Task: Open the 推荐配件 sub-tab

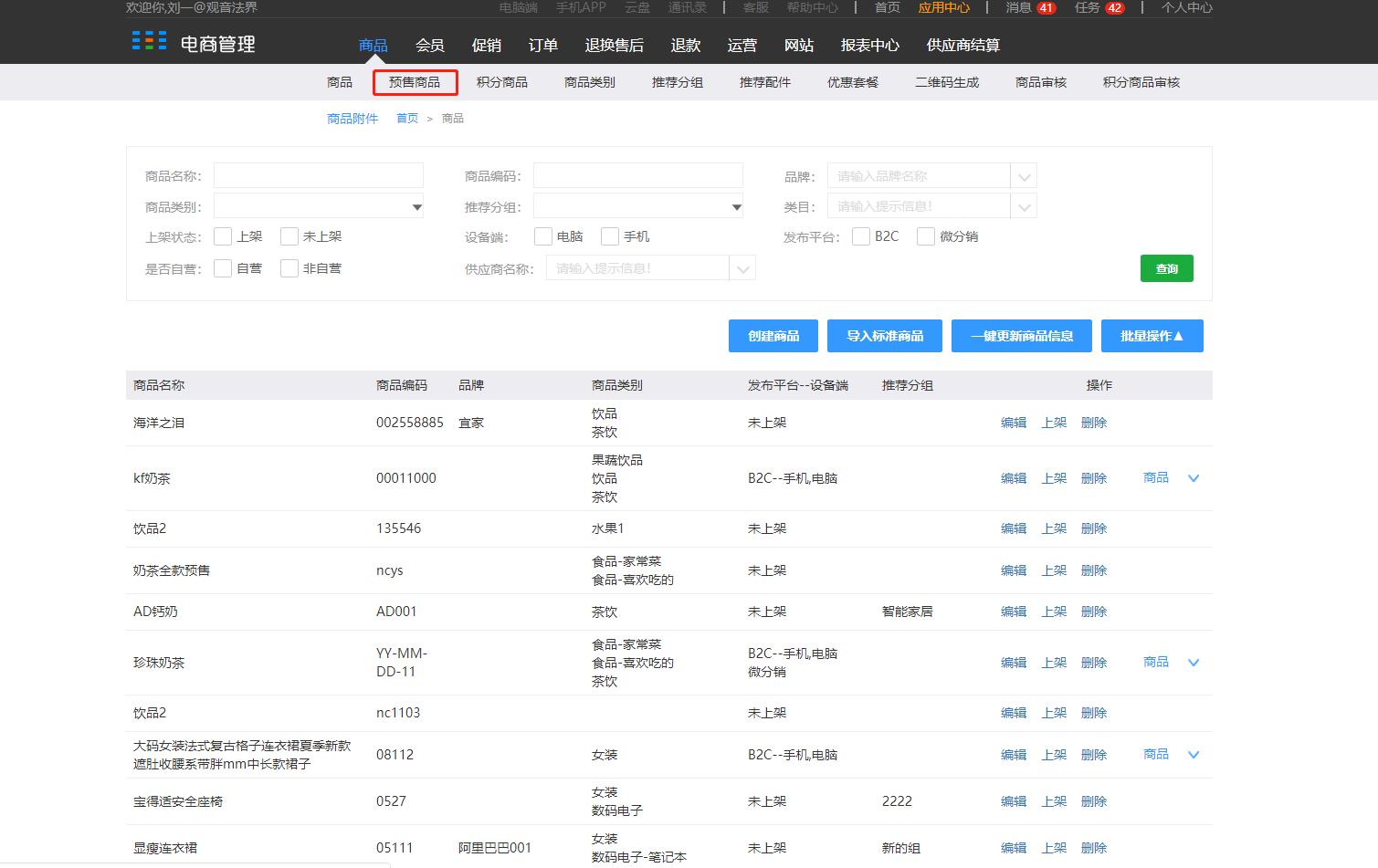Action: pyautogui.click(x=765, y=82)
